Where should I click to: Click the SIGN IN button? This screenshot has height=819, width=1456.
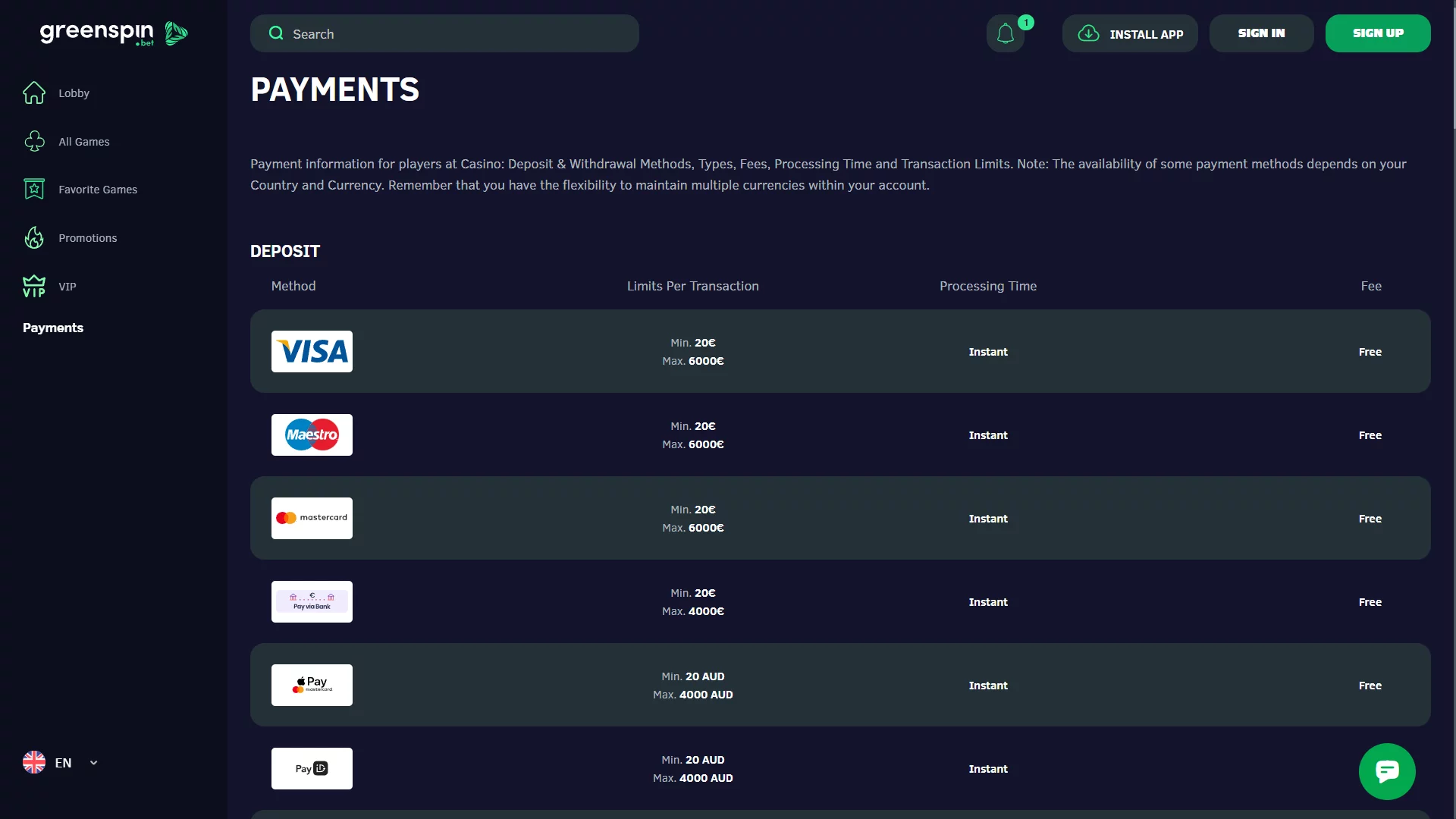click(x=1261, y=33)
